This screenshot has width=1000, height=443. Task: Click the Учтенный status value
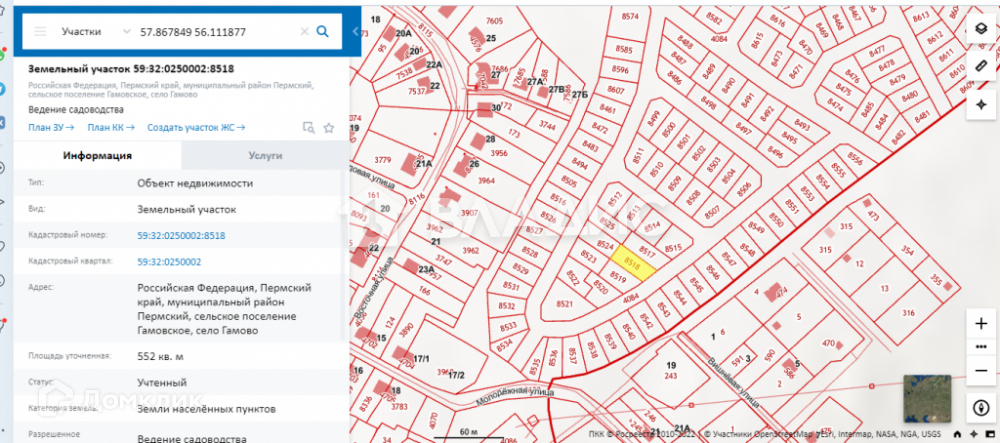162,383
